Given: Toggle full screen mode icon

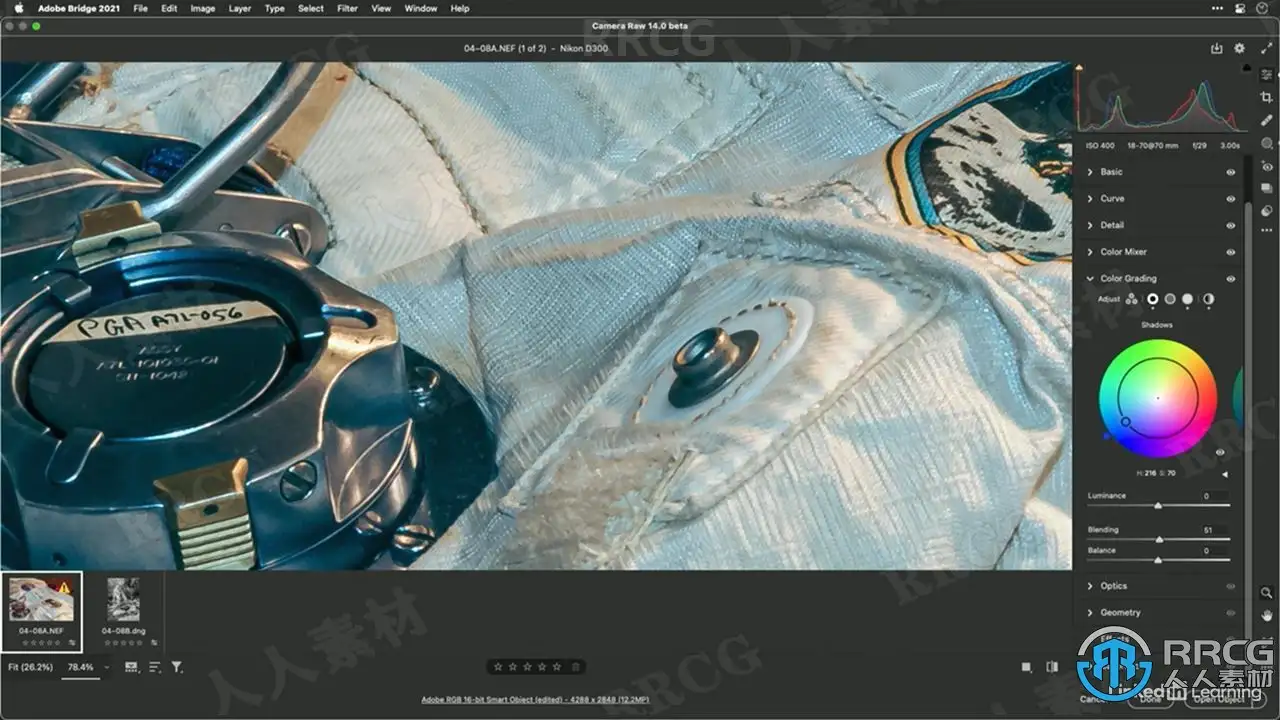Looking at the screenshot, I should (x=1265, y=48).
